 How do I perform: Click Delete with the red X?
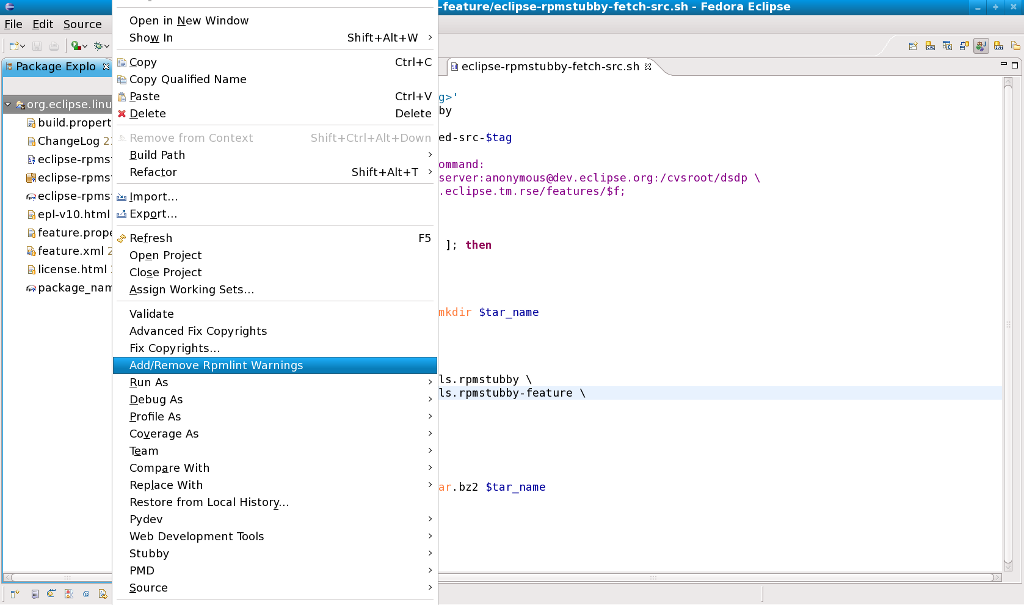(275, 113)
